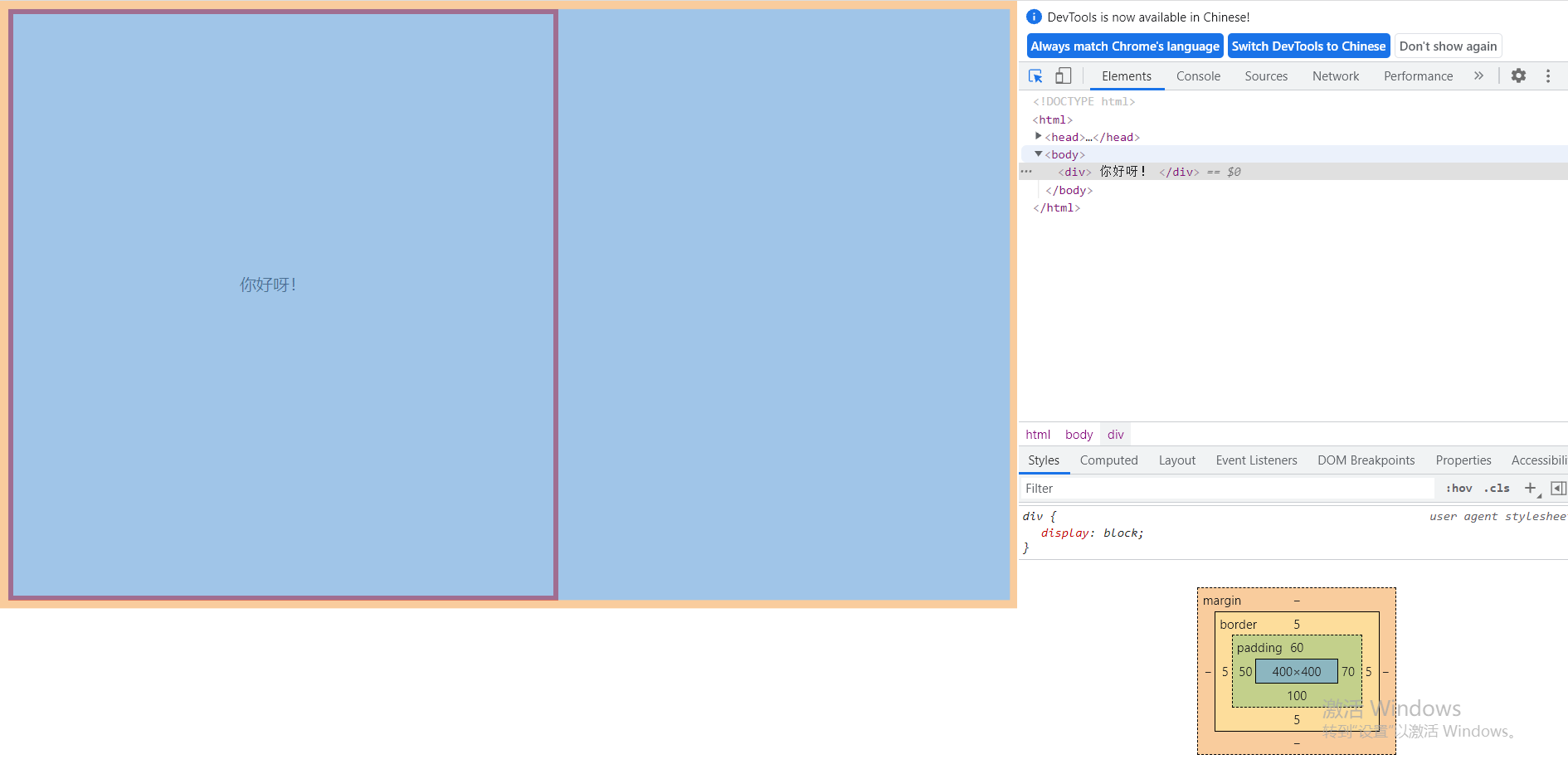1568x769 pixels.
Task: Click the padding right value 70
Action: (x=1348, y=672)
